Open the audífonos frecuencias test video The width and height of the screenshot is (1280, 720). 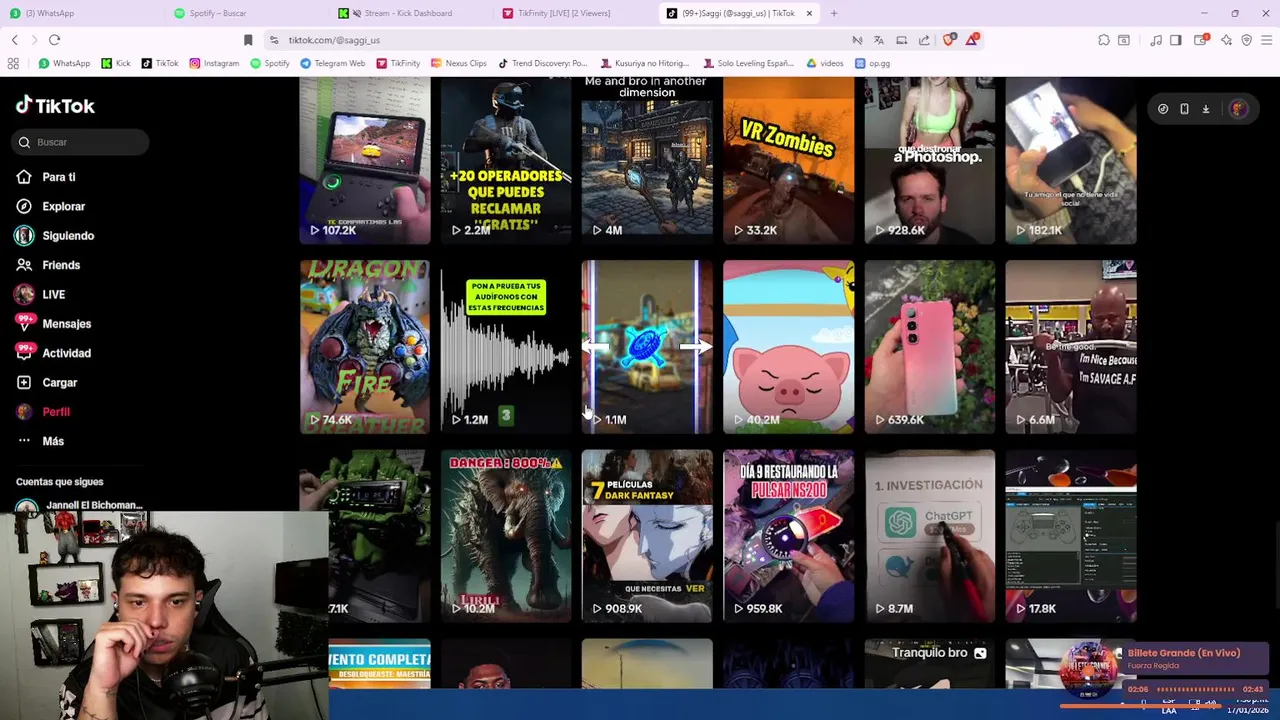coord(506,347)
